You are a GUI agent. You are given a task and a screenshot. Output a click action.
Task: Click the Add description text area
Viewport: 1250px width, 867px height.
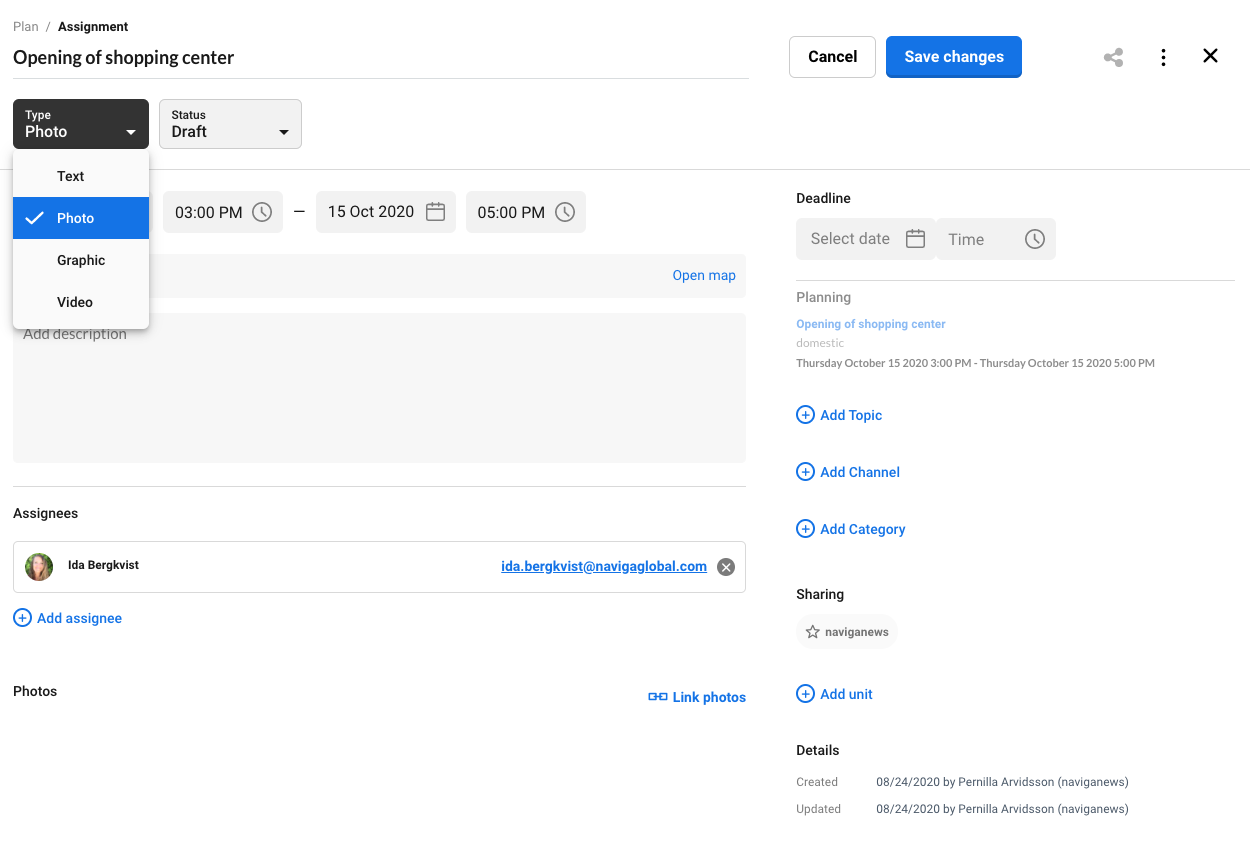[400, 400]
